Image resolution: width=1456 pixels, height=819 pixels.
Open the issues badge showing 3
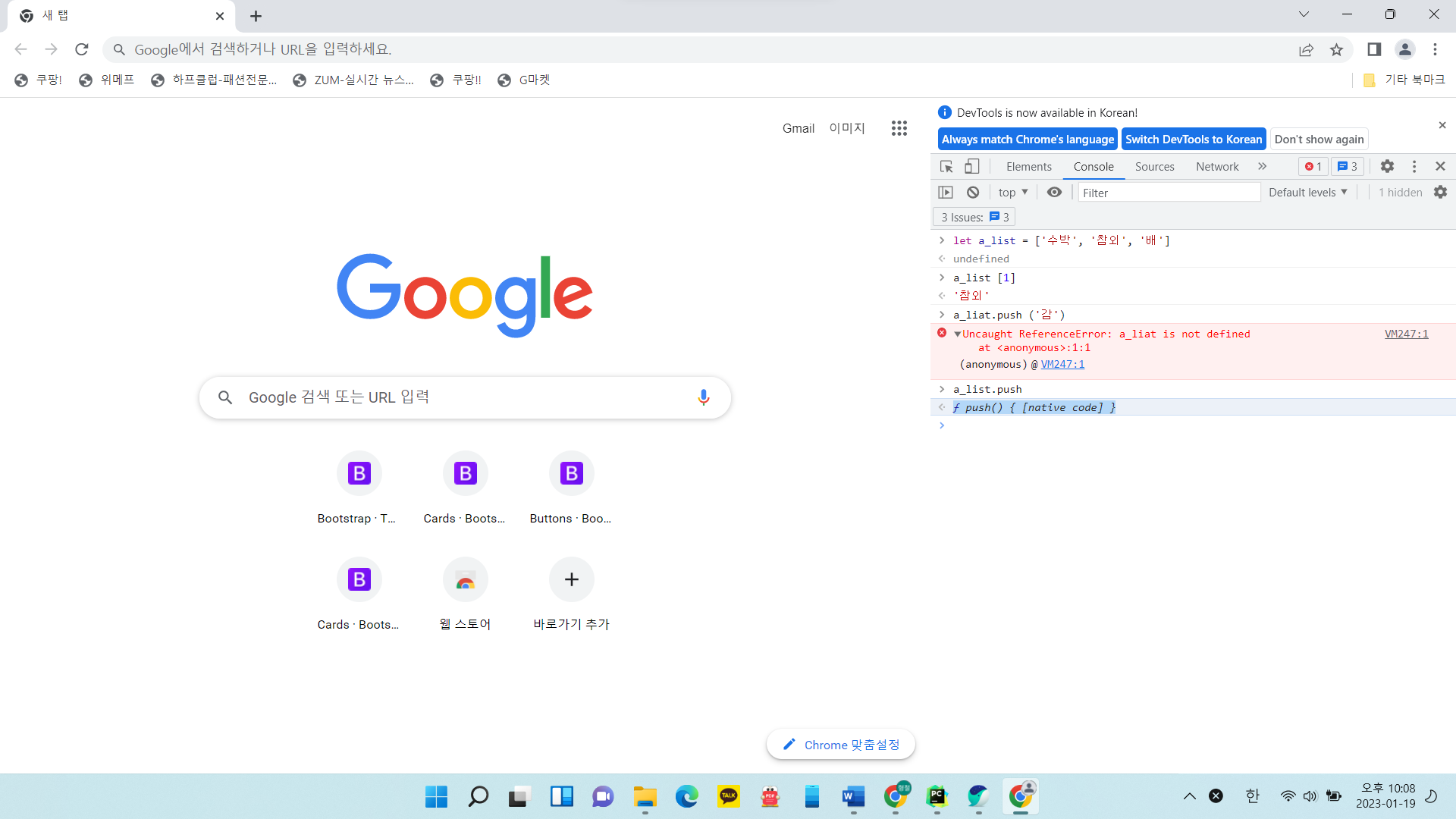coord(1348,167)
